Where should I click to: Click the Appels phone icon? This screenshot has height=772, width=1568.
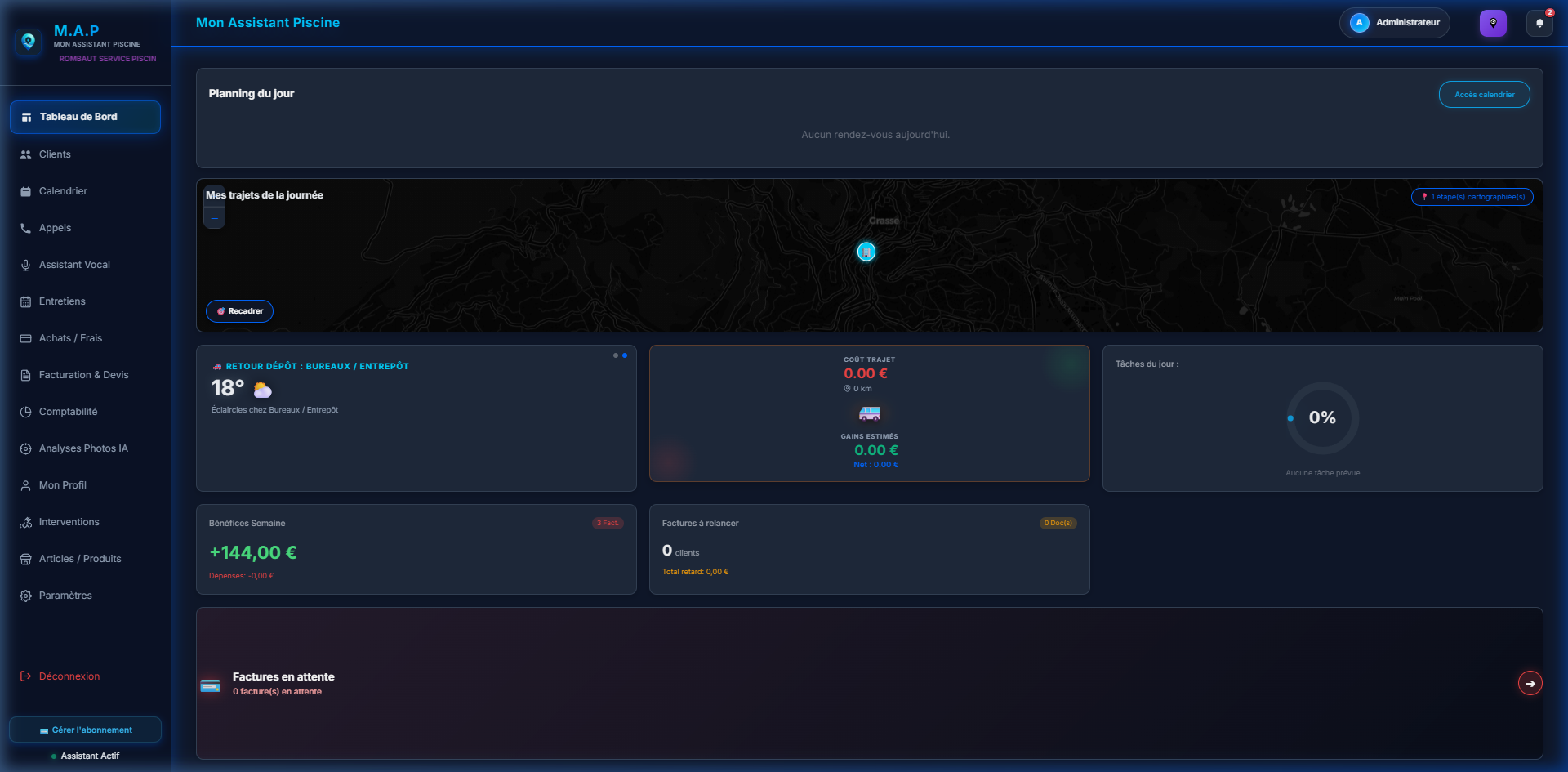pyautogui.click(x=25, y=228)
